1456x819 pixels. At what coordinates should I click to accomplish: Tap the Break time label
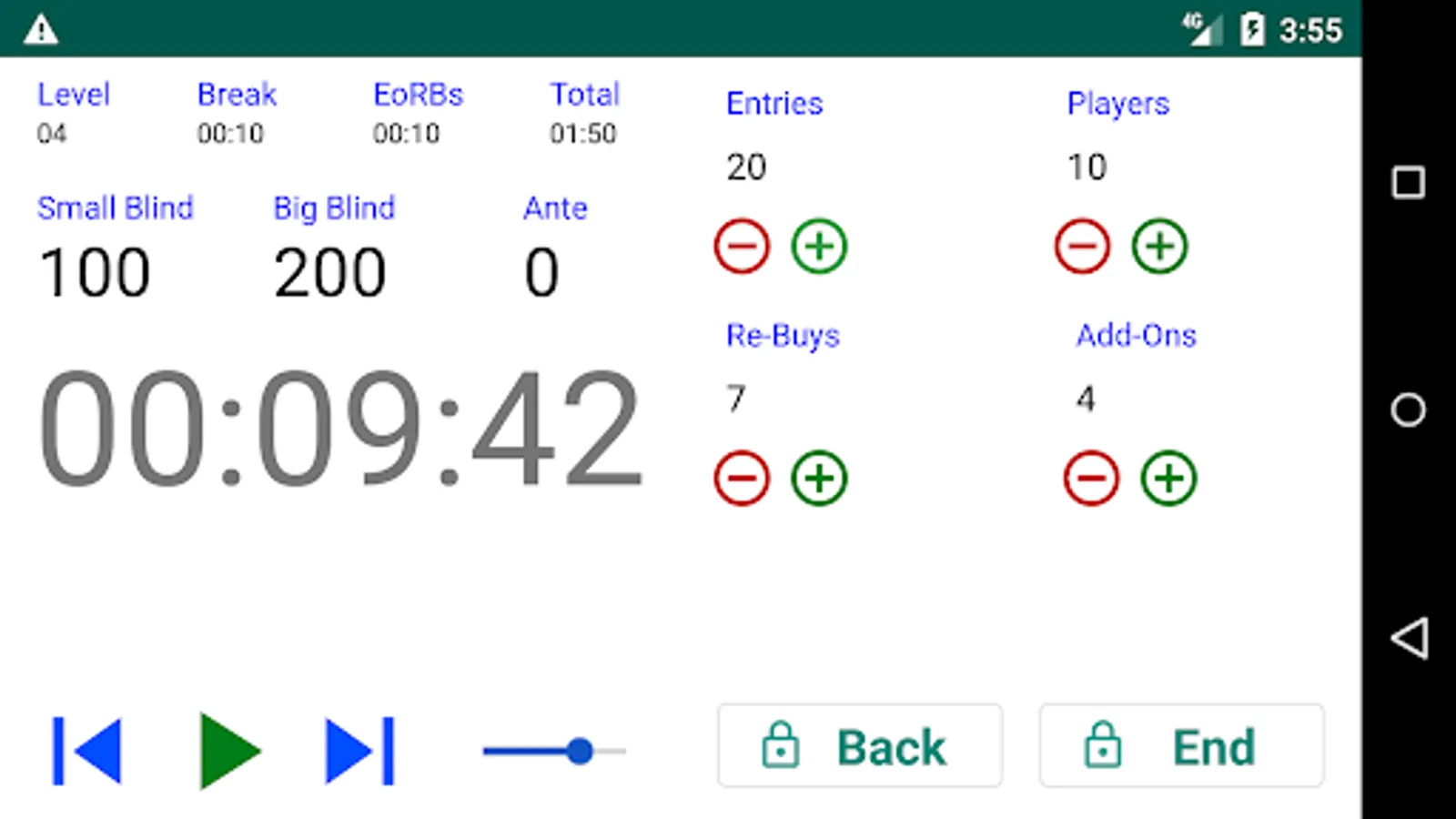click(237, 94)
